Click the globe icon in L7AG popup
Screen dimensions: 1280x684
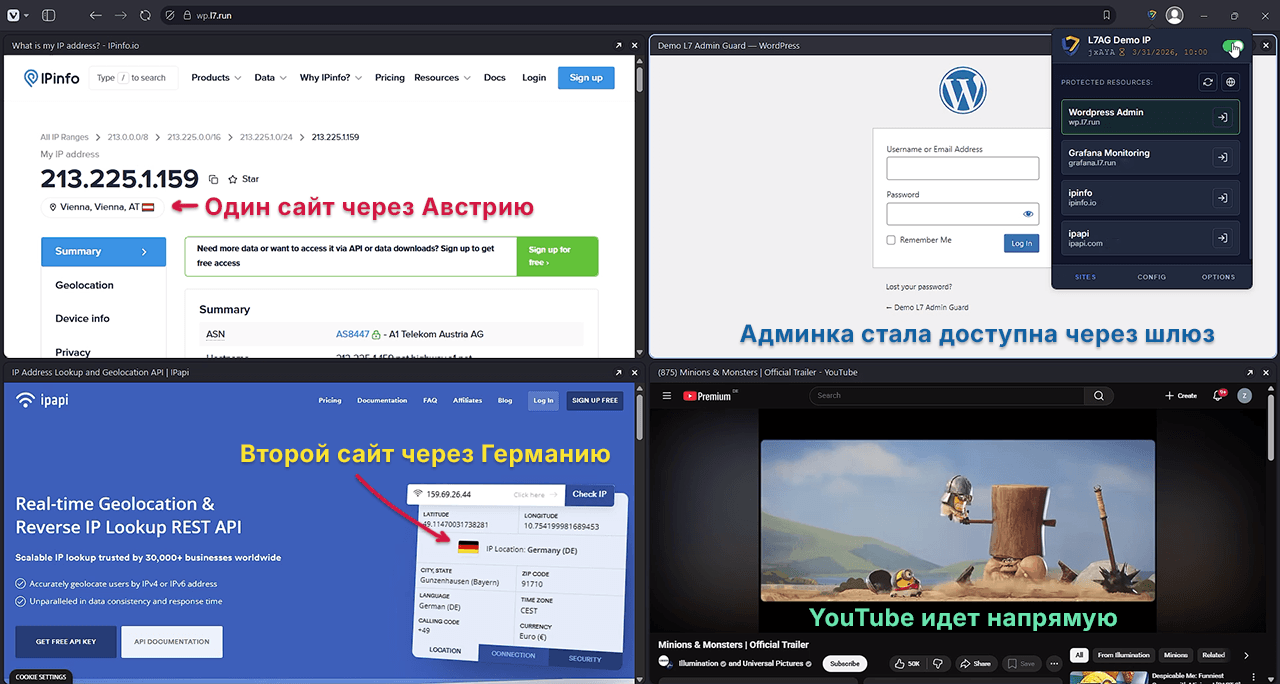(x=1231, y=82)
